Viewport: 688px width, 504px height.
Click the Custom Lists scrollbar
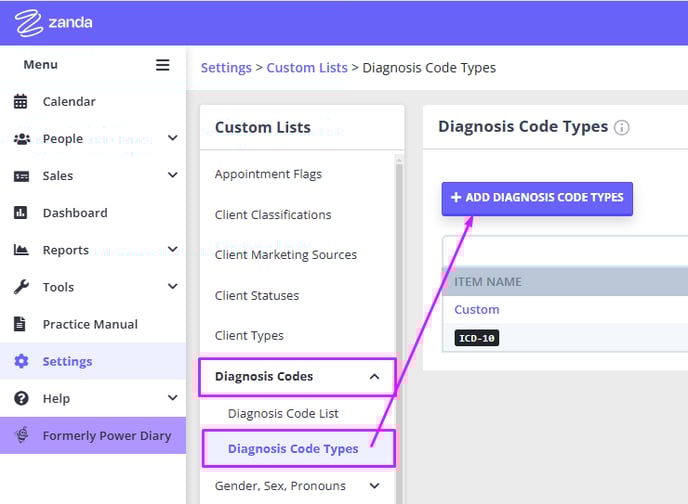click(x=399, y=329)
